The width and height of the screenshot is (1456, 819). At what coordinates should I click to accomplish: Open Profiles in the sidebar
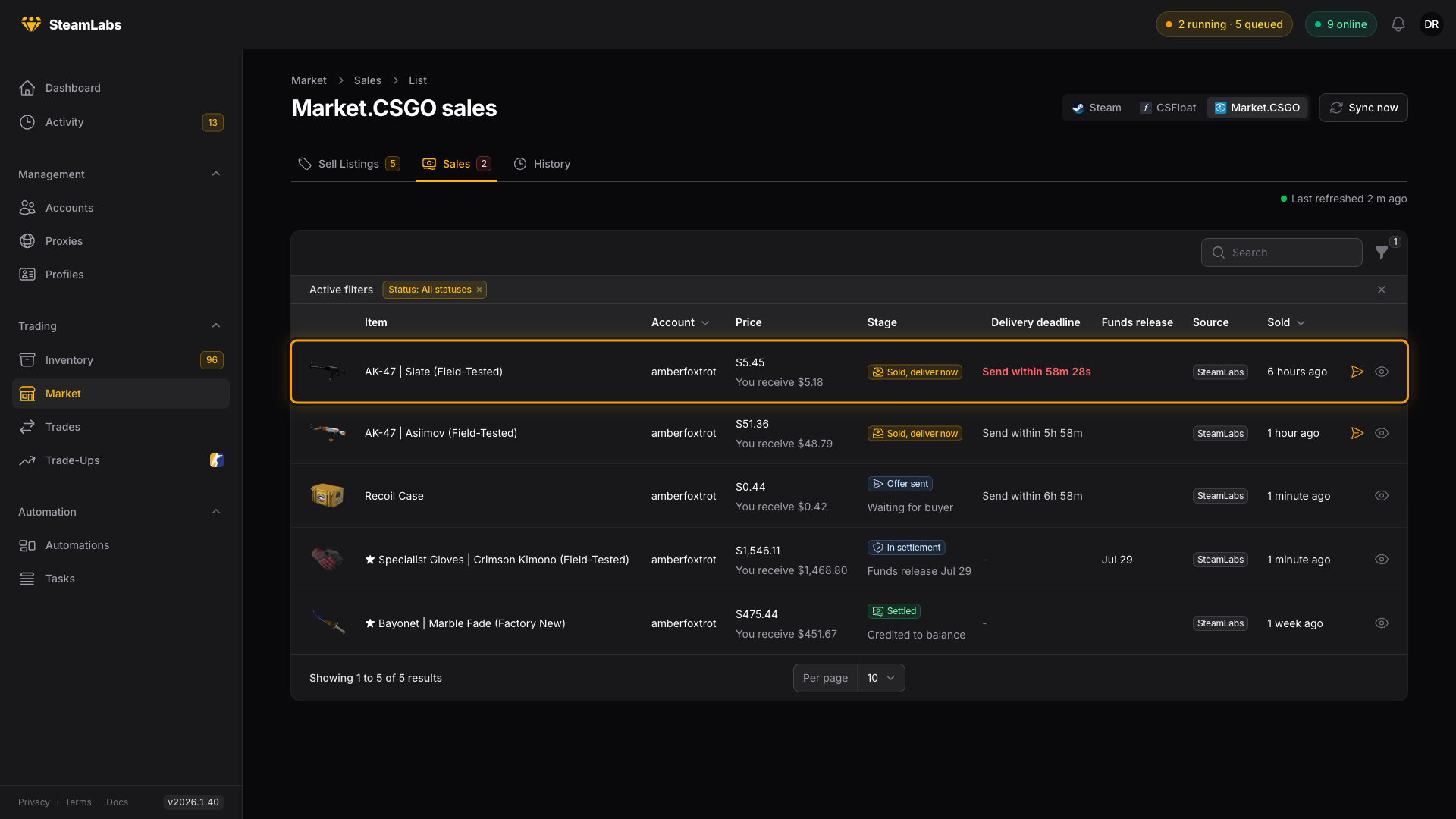point(121,275)
